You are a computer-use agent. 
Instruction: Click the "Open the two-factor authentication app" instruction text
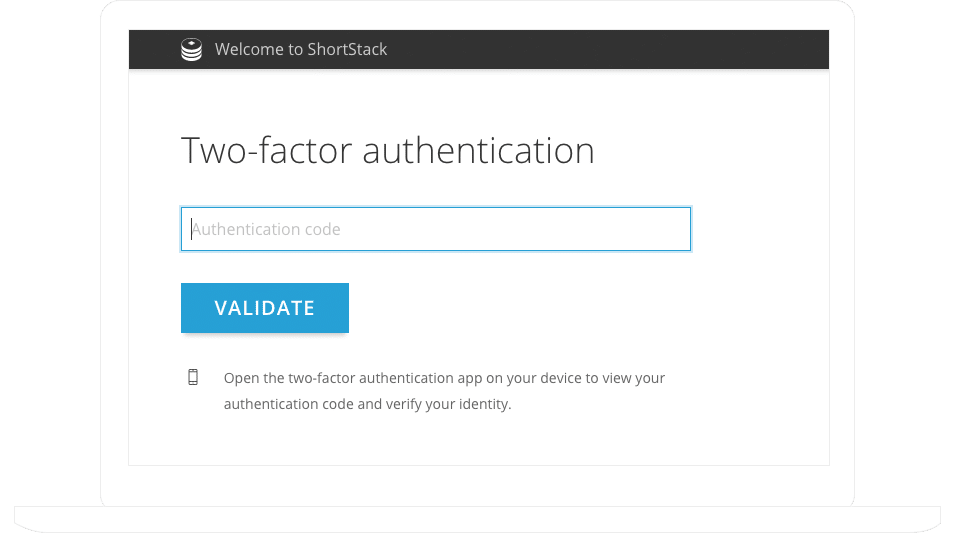tap(444, 391)
